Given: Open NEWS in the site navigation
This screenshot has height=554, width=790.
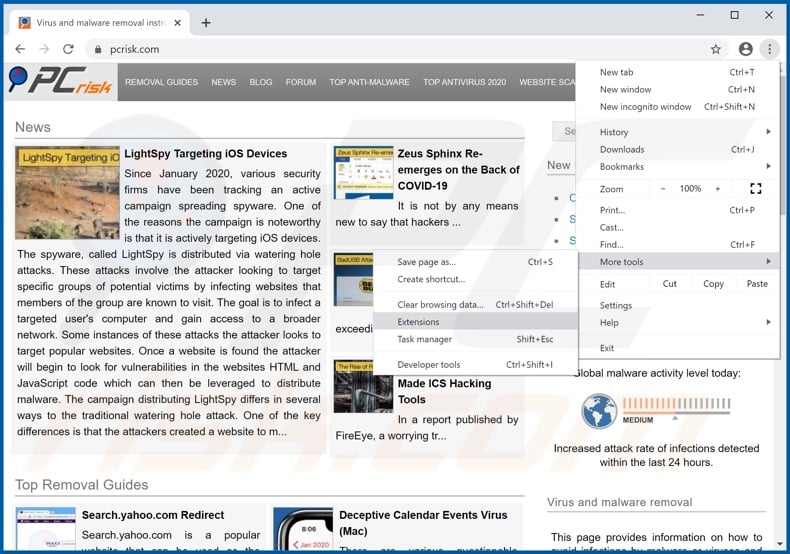Looking at the screenshot, I should [224, 82].
